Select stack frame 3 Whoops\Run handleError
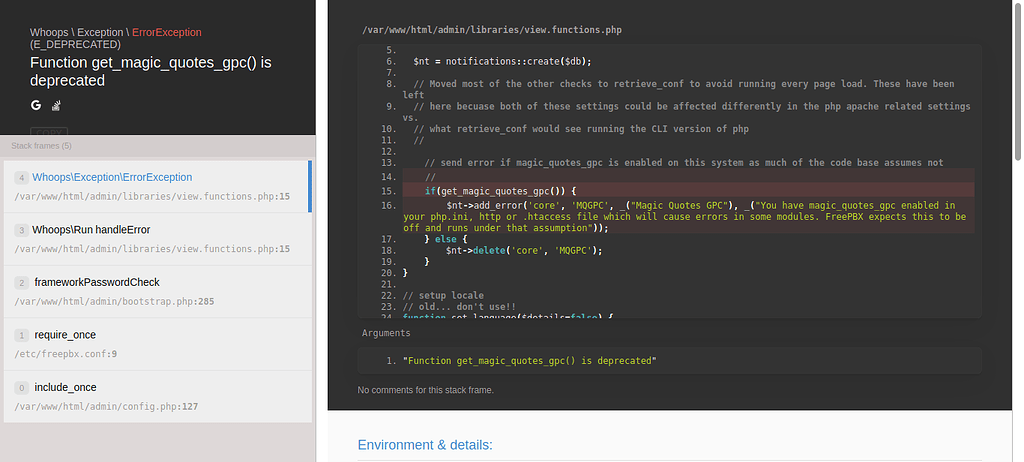The width and height of the screenshot is (1024, 462). [90, 230]
